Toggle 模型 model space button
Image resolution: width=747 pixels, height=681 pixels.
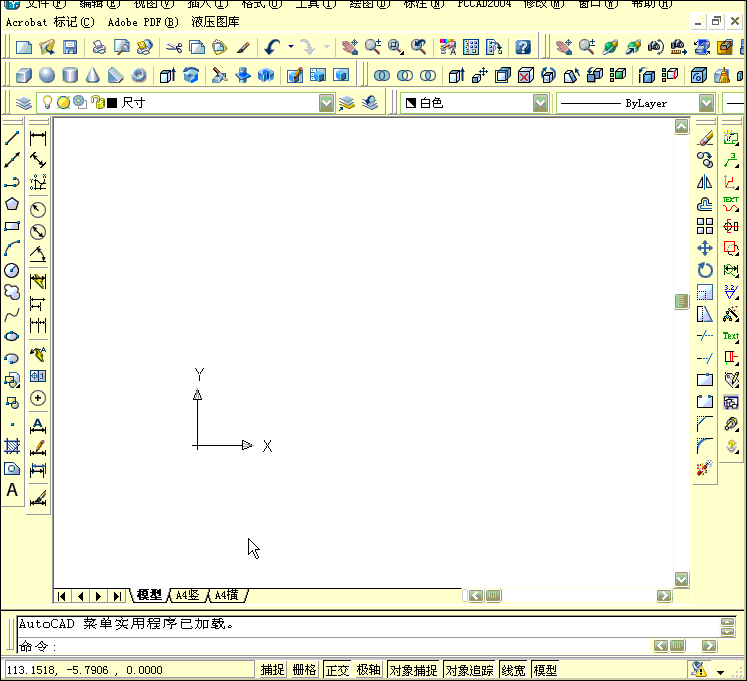tap(545, 670)
